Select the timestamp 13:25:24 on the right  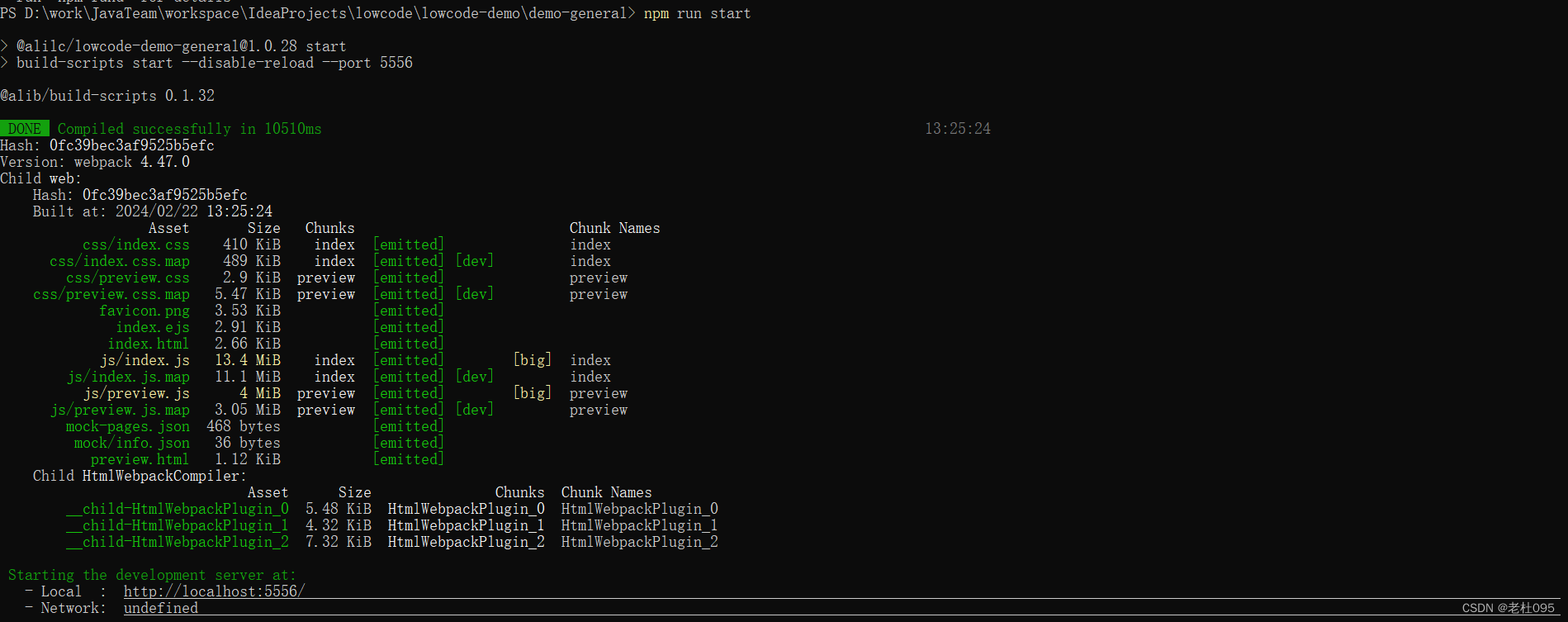coord(957,129)
